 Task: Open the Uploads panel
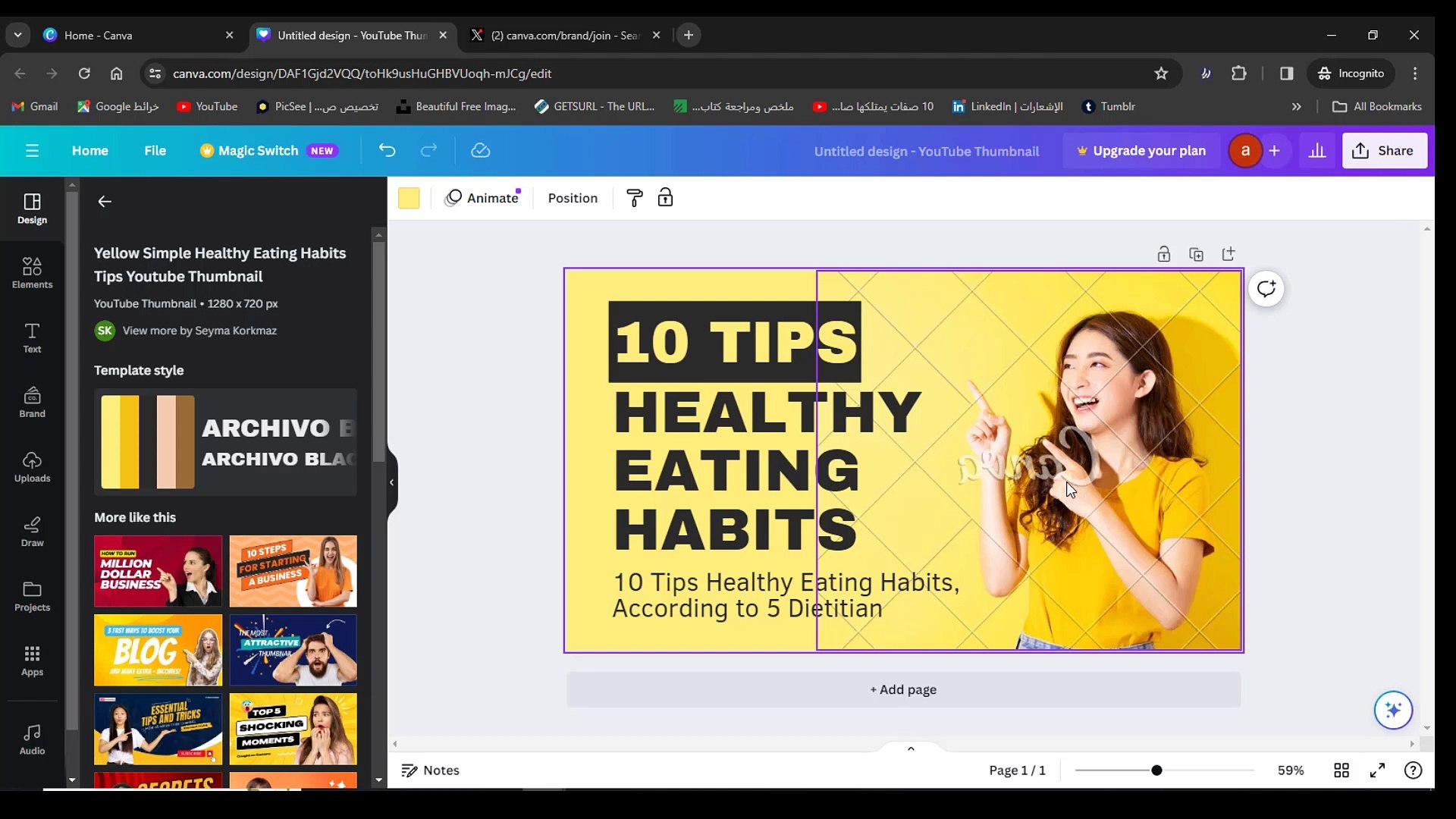[x=31, y=467]
